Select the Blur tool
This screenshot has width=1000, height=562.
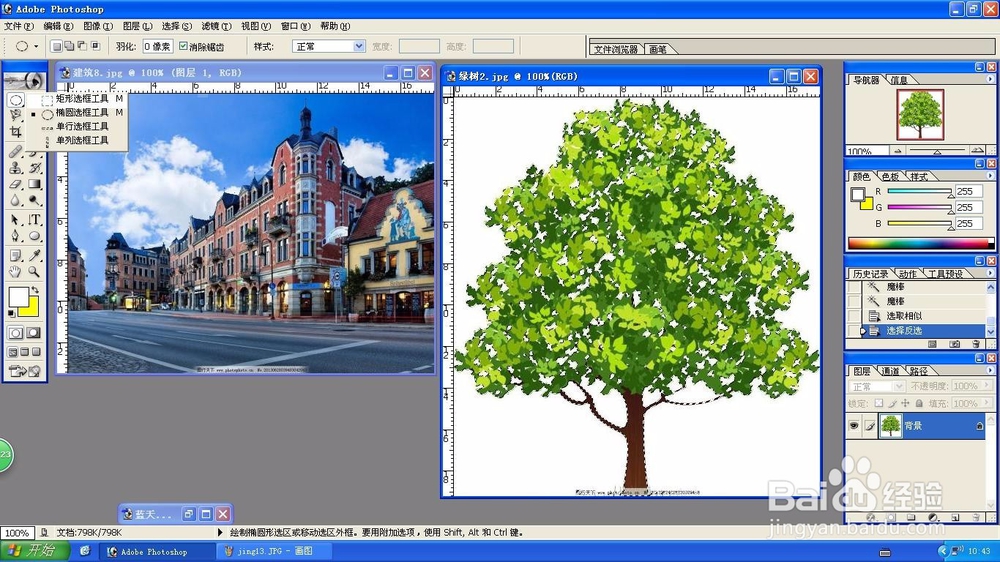click(15, 200)
